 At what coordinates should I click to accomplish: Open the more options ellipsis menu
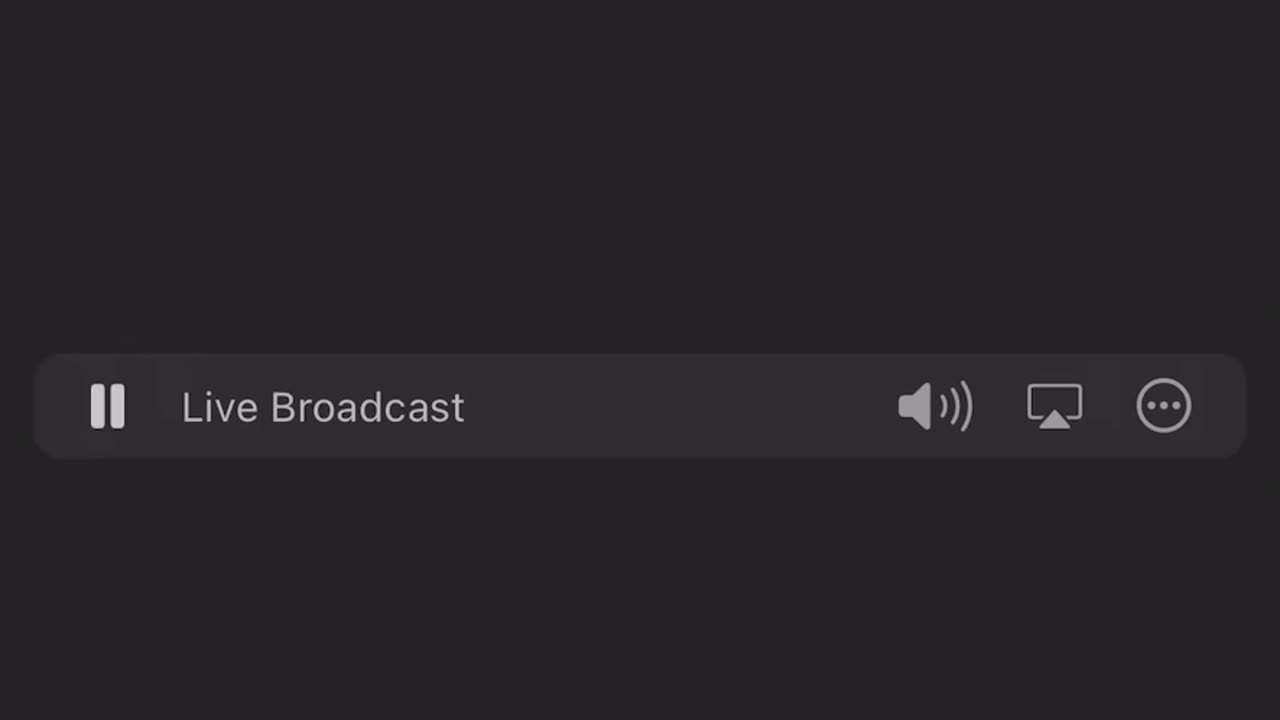1164,406
